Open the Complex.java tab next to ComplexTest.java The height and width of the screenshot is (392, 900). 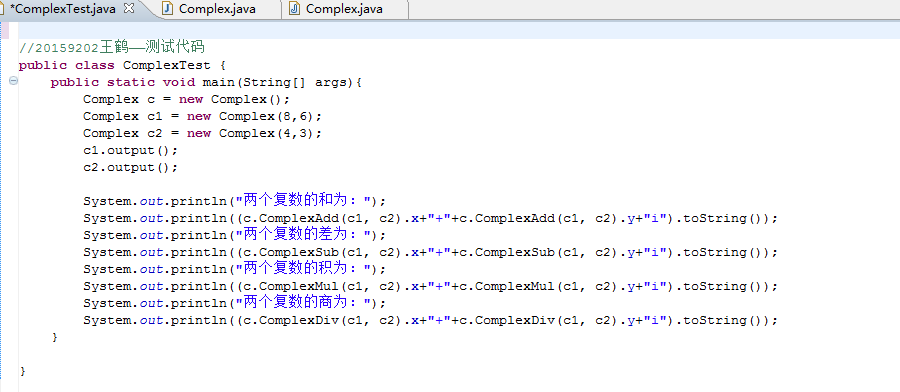(217, 9)
